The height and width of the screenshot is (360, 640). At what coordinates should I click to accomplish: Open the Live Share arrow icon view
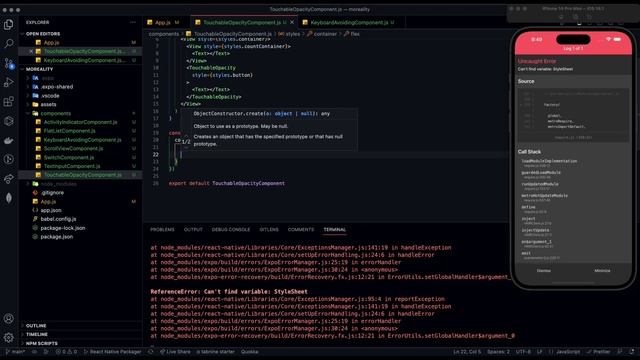pos(9,179)
